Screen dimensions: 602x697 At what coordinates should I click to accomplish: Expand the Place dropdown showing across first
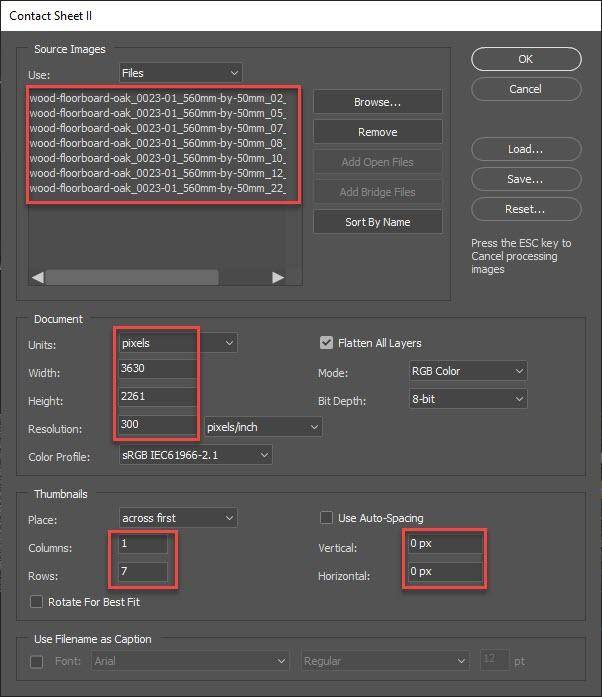click(177, 518)
